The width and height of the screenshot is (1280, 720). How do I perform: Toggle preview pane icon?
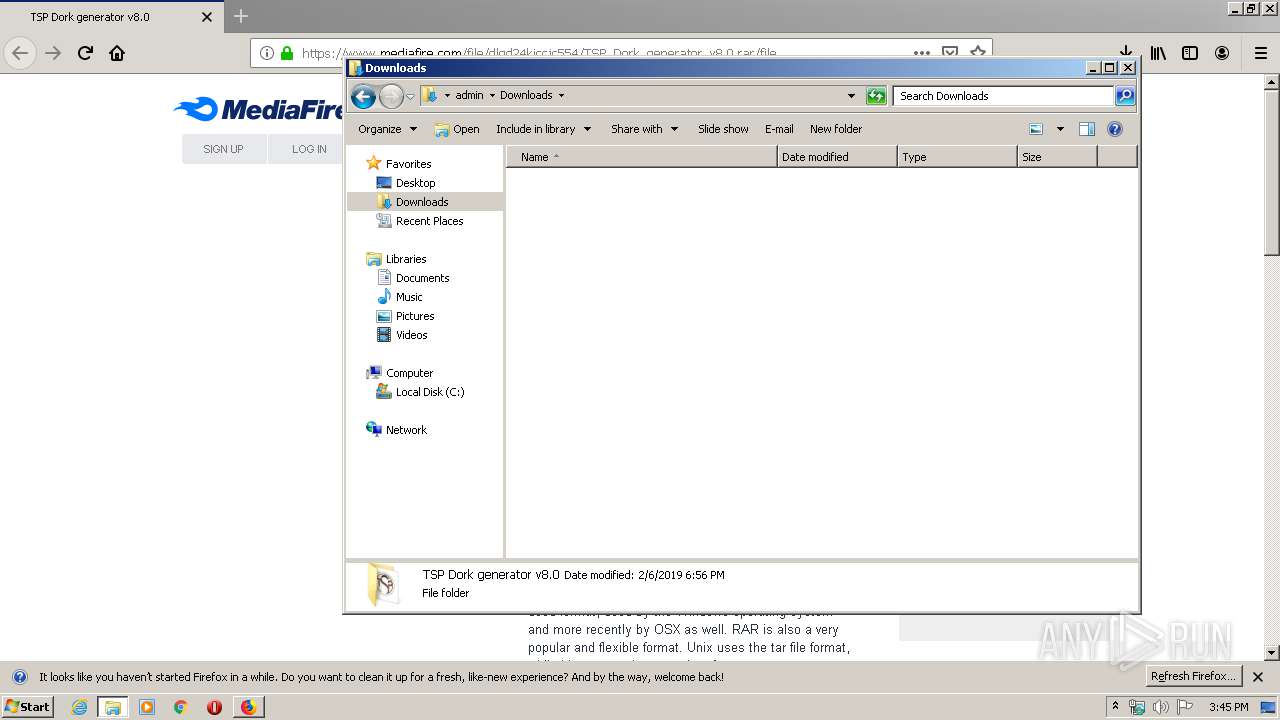1087,129
